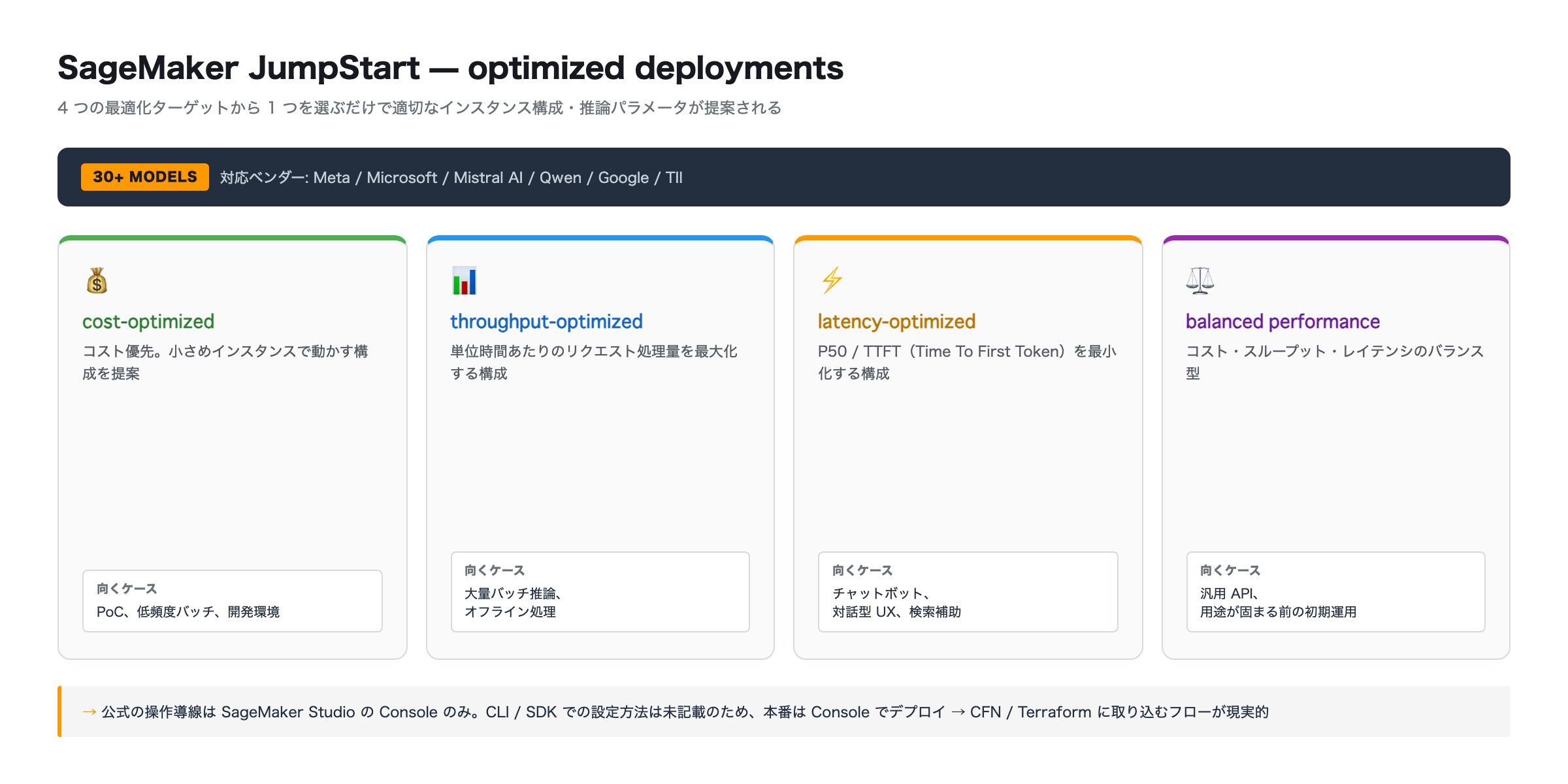1568x784 pixels.
Task: Click "向くケース" label in the latency-optimized card
Action: point(862,570)
